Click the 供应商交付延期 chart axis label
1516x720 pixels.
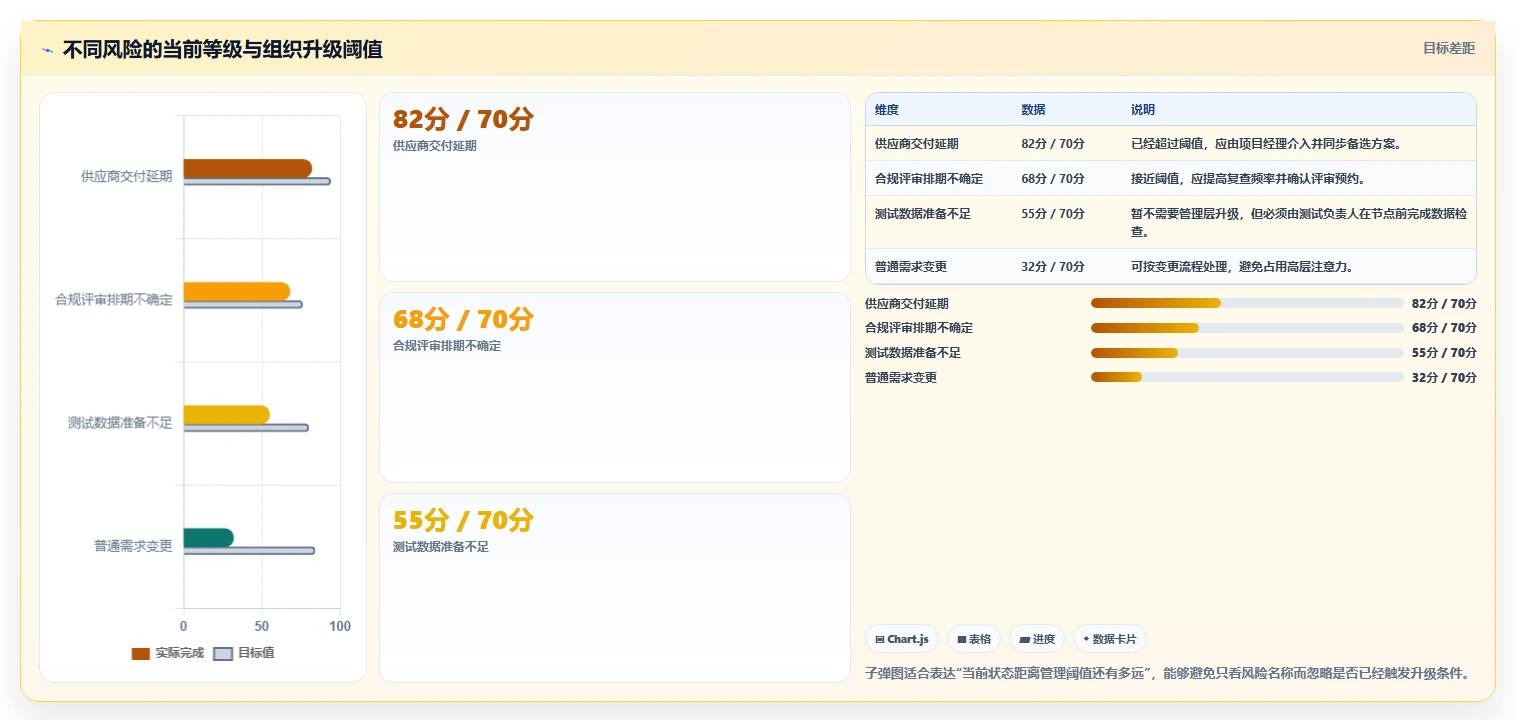point(126,177)
